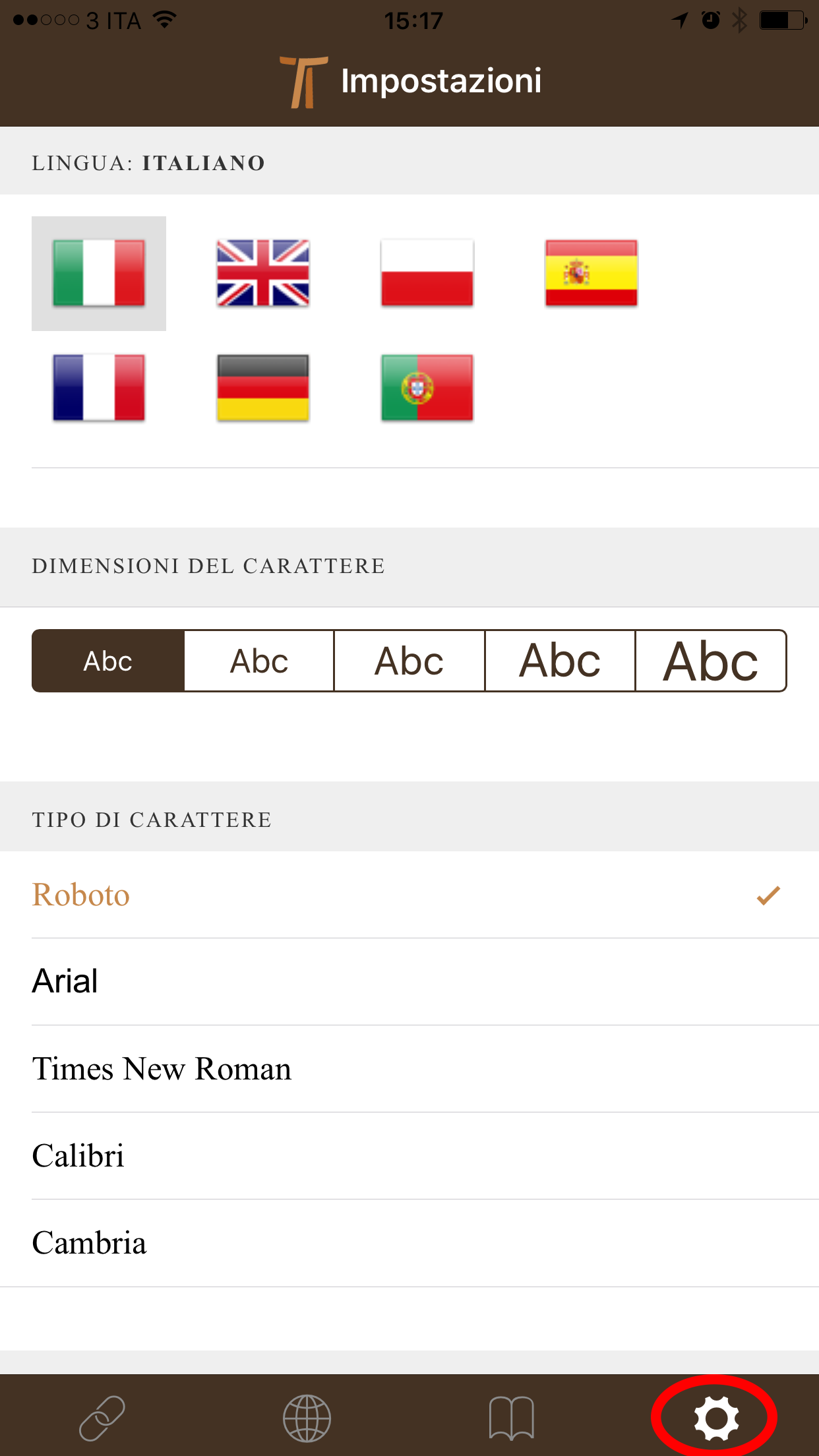The width and height of the screenshot is (819, 1456).
Task: Tap the settings gear tab
Action: coord(716,1418)
